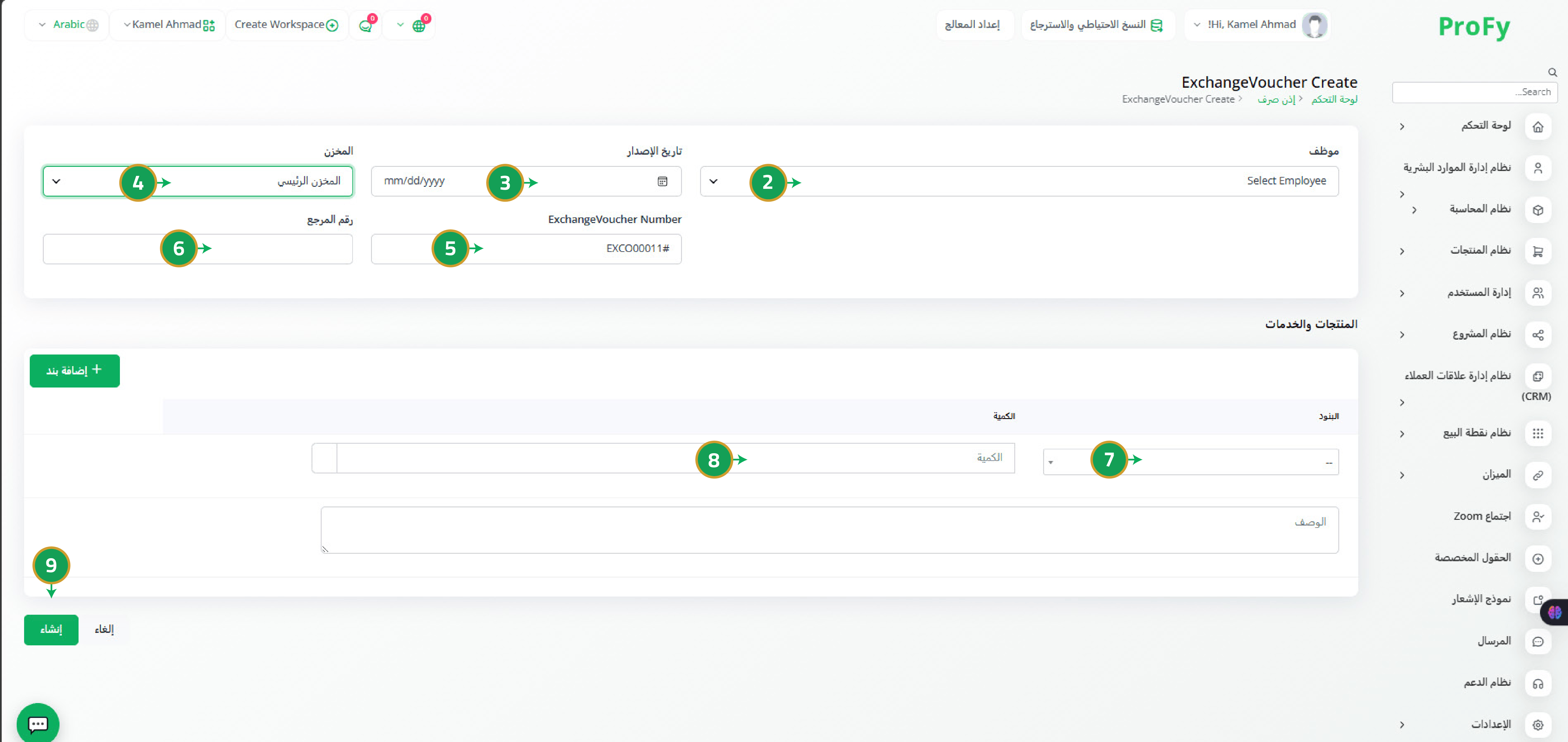This screenshot has height=742, width=1568.
Task: Open the project system share icon
Action: tap(1538, 335)
